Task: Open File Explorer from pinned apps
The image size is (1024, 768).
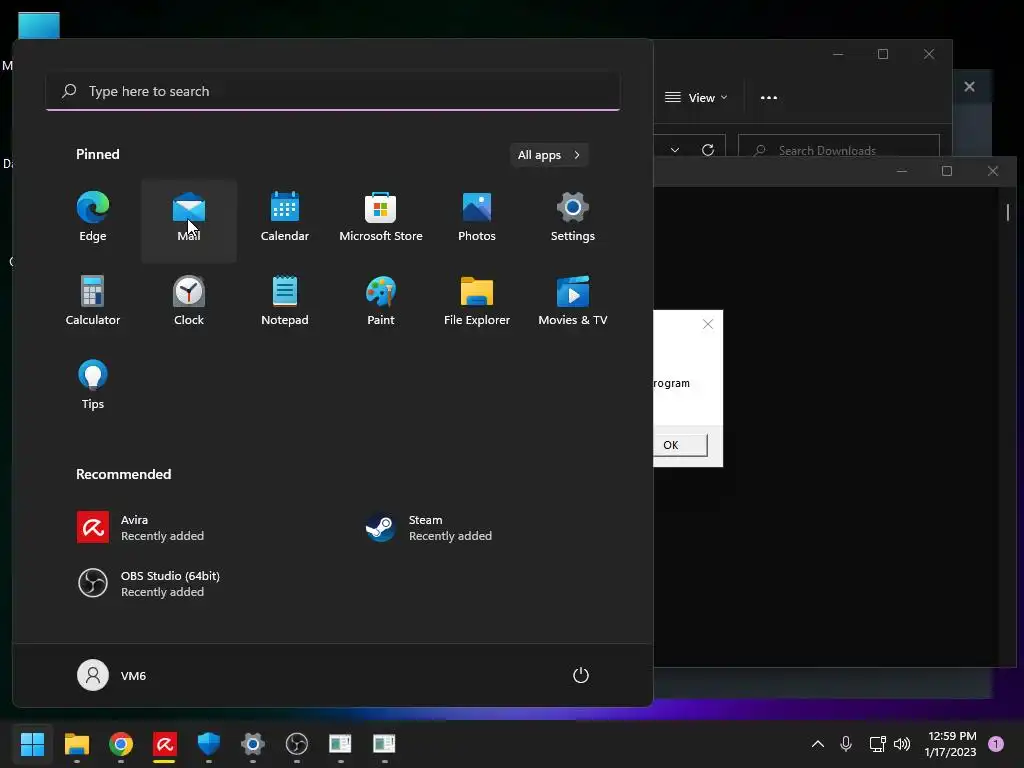Action: coord(477,301)
